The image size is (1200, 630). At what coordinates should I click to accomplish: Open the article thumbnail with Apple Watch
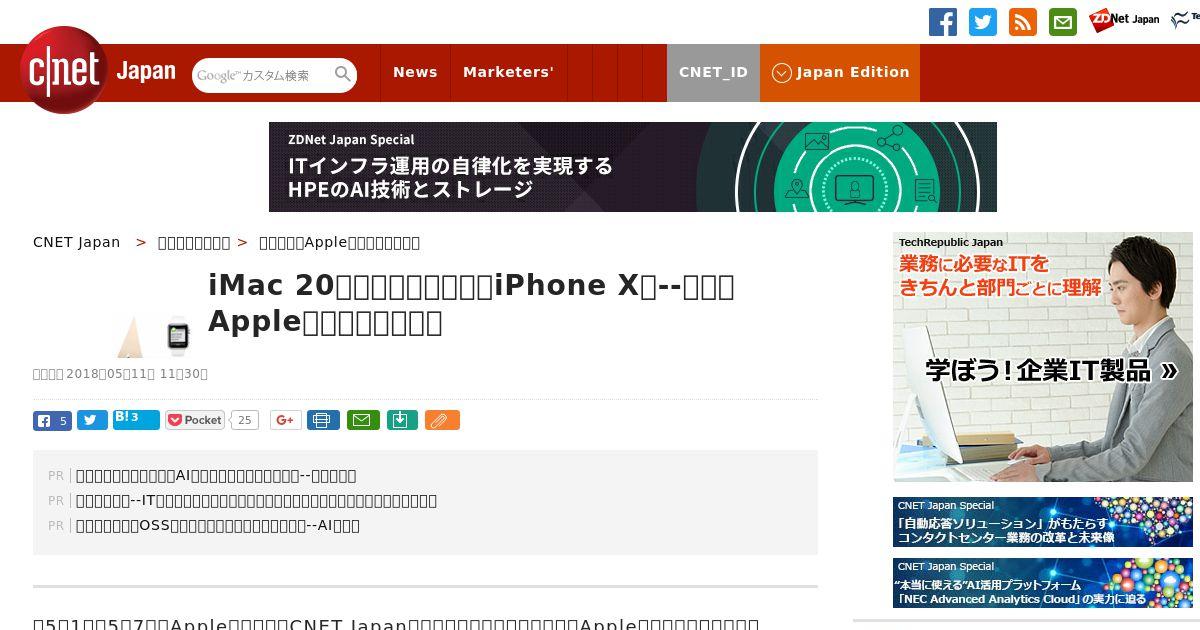pos(155,335)
